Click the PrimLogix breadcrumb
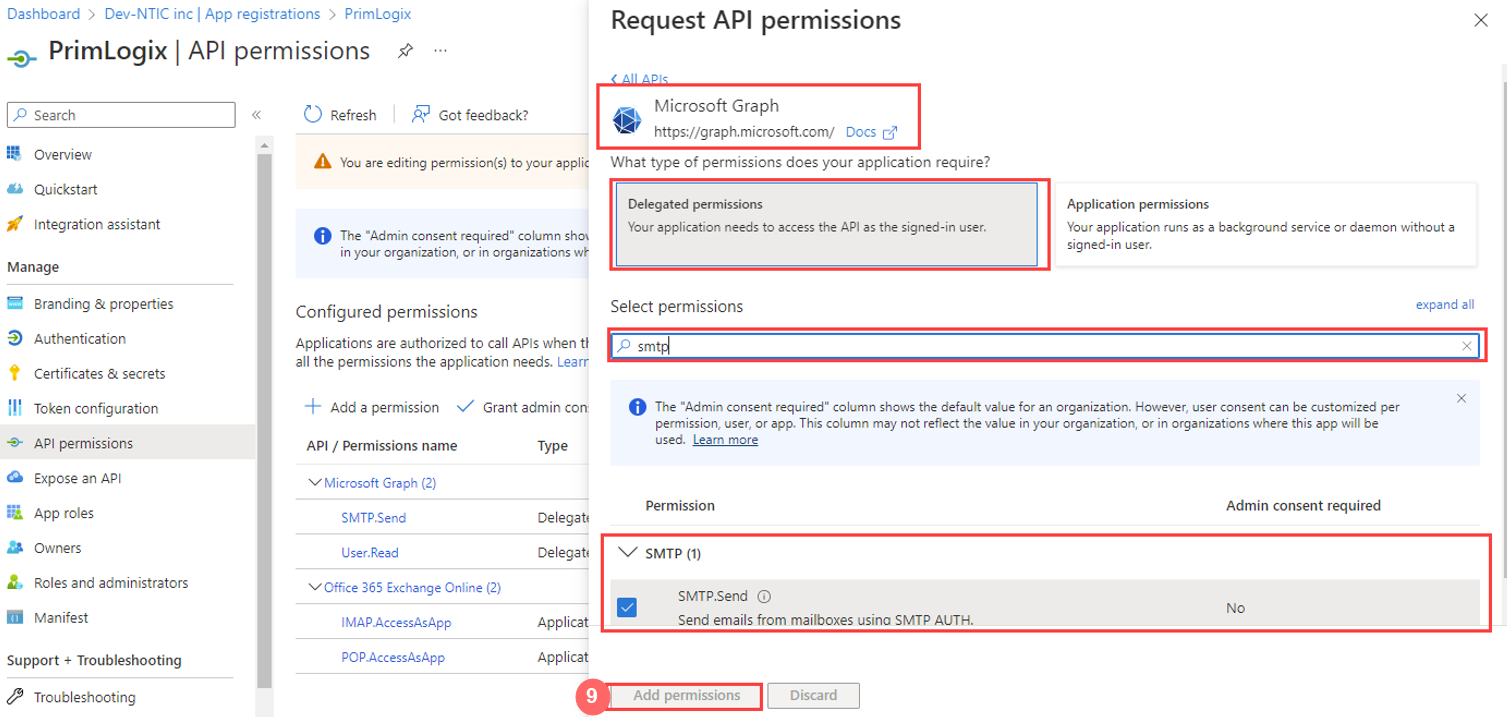This screenshot has height=717, width=1507. click(x=377, y=14)
